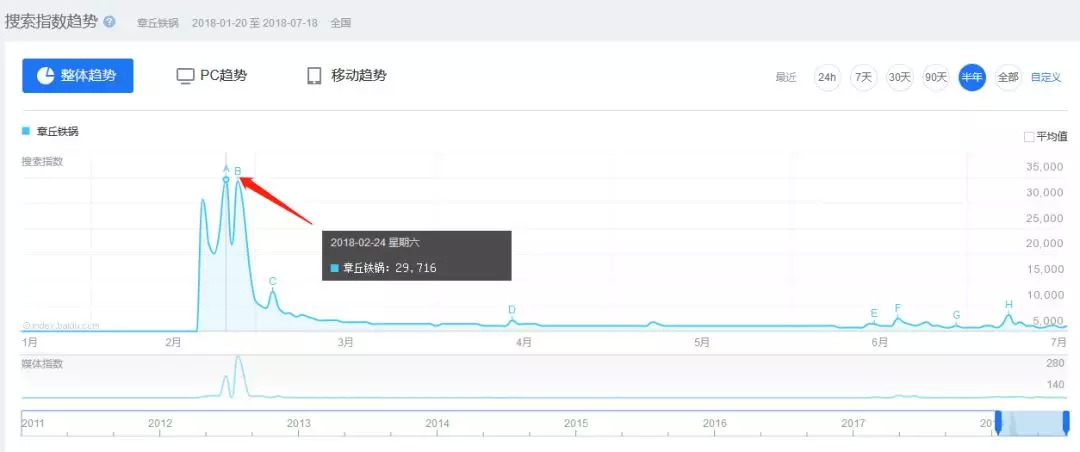Click the 搜索指数 axis label

pyautogui.click(x=42, y=162)
